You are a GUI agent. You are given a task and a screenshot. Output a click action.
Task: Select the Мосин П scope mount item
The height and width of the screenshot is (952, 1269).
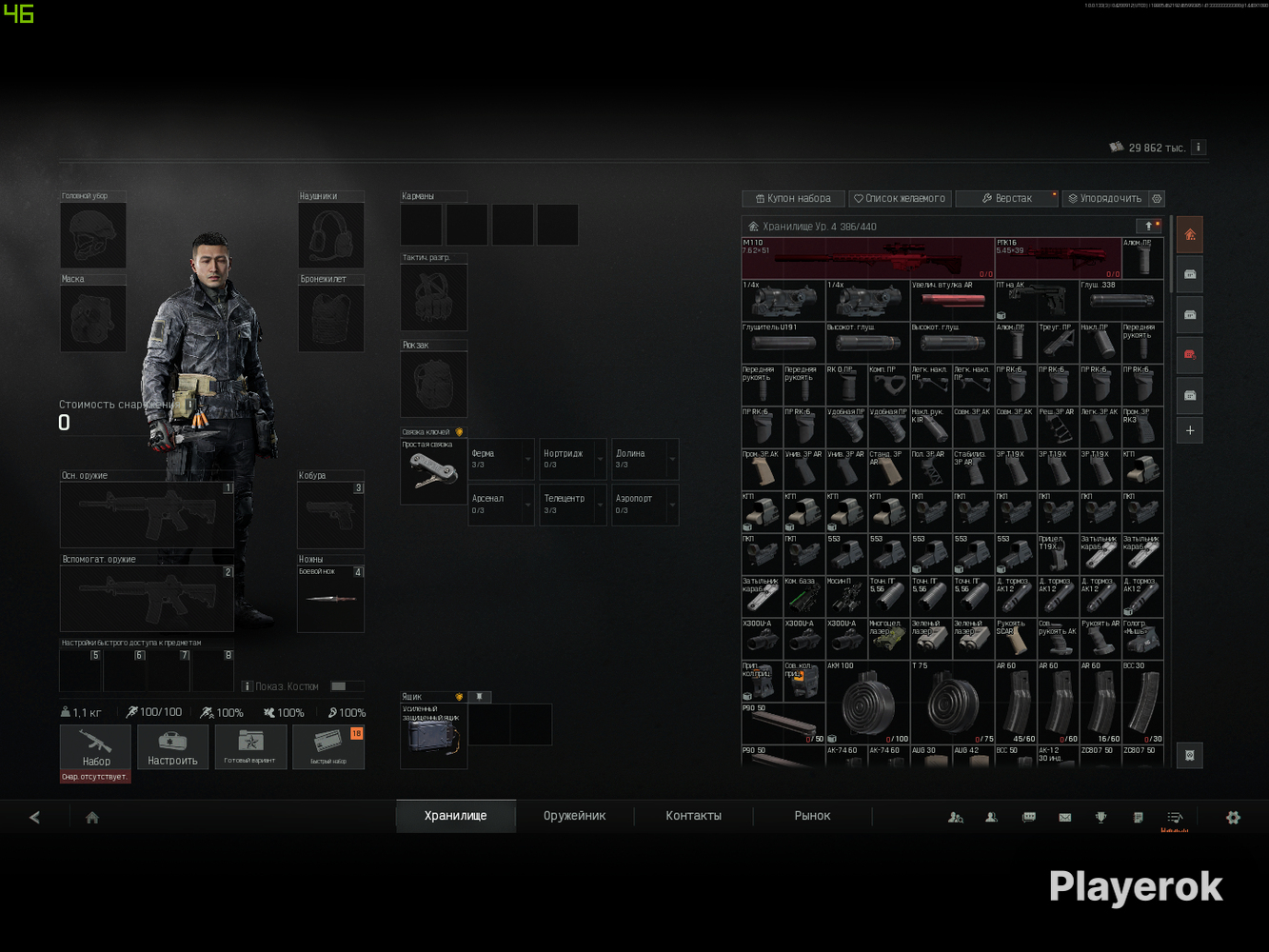coord(846,597)
